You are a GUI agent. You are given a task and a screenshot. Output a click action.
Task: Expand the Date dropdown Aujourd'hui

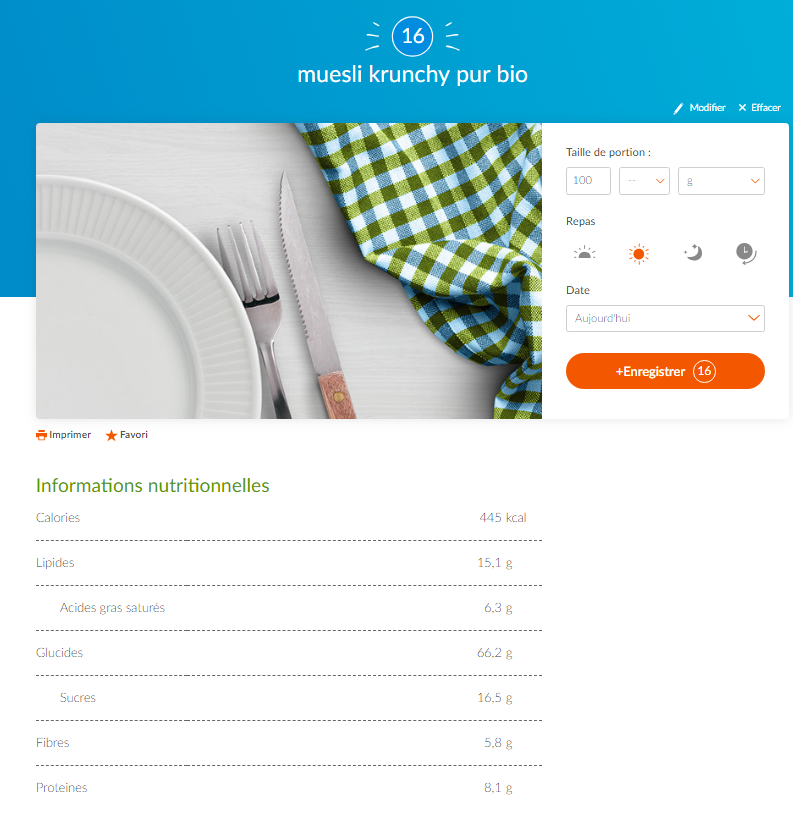click(665, 318)
